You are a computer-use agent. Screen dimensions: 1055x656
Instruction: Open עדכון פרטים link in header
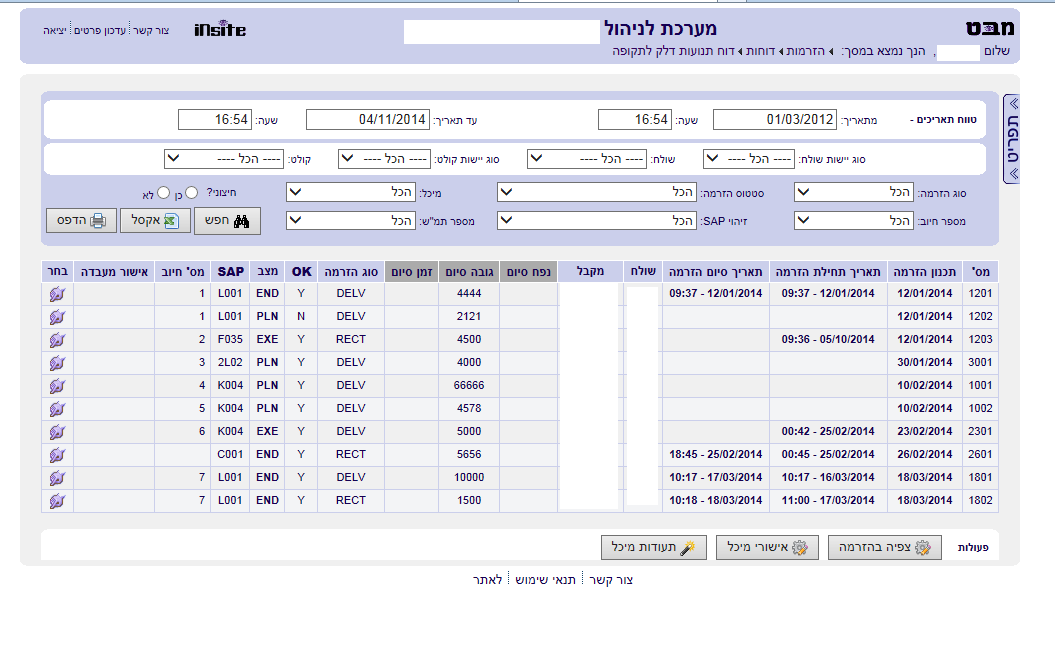pos(100,31)
